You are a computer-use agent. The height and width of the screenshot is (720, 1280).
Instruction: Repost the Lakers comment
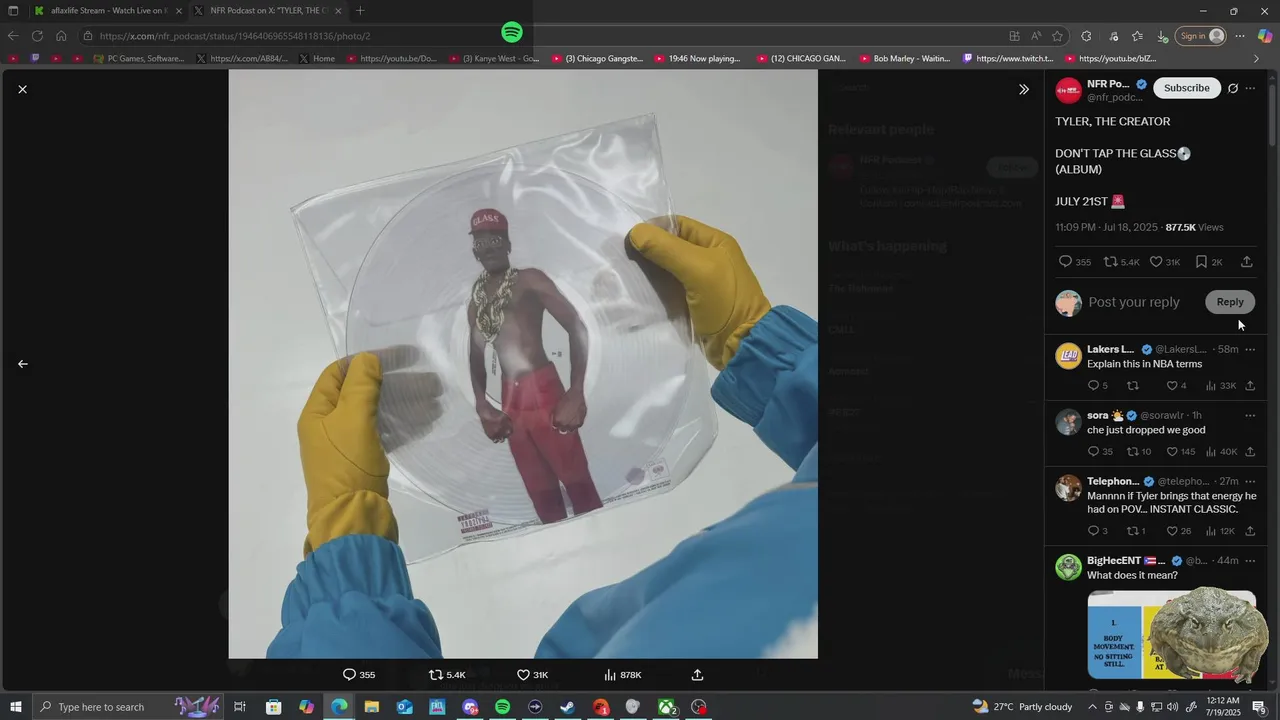(x=1133, y=386)
